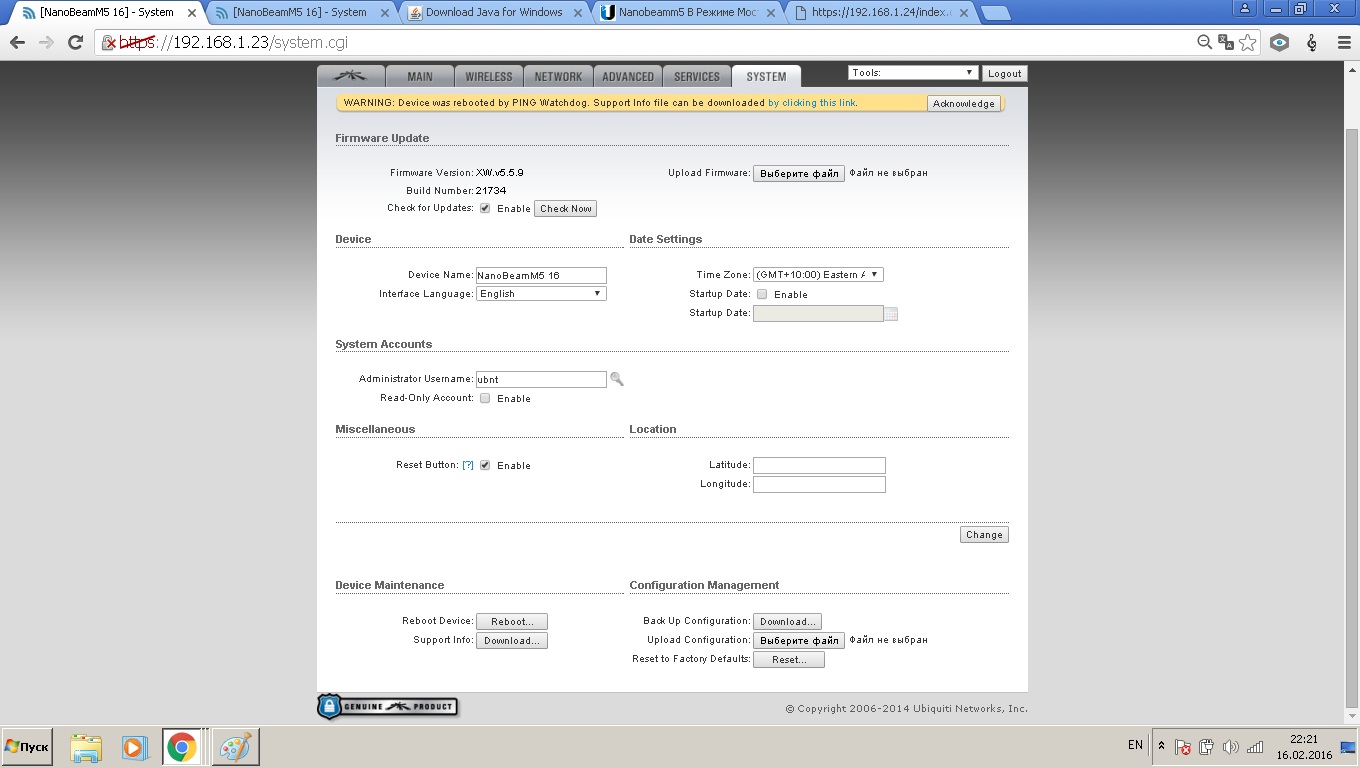The height and width of the screenshot is (768, 1360).
Task: Click the Chrome user profile icon
Action: point(1244,8)
